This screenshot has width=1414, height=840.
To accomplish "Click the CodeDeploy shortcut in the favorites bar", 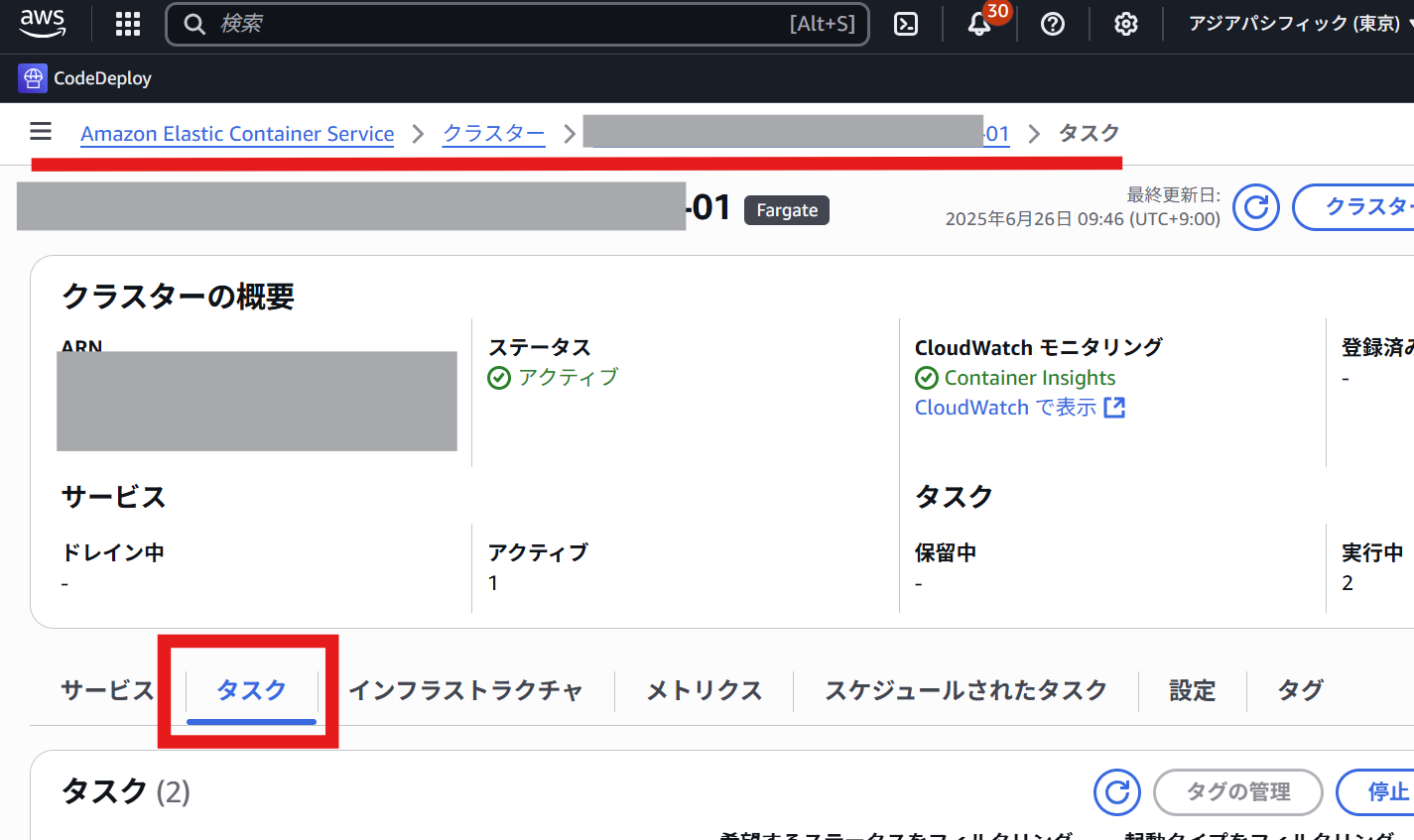I will pyautogui.click(x=85, y=78).
